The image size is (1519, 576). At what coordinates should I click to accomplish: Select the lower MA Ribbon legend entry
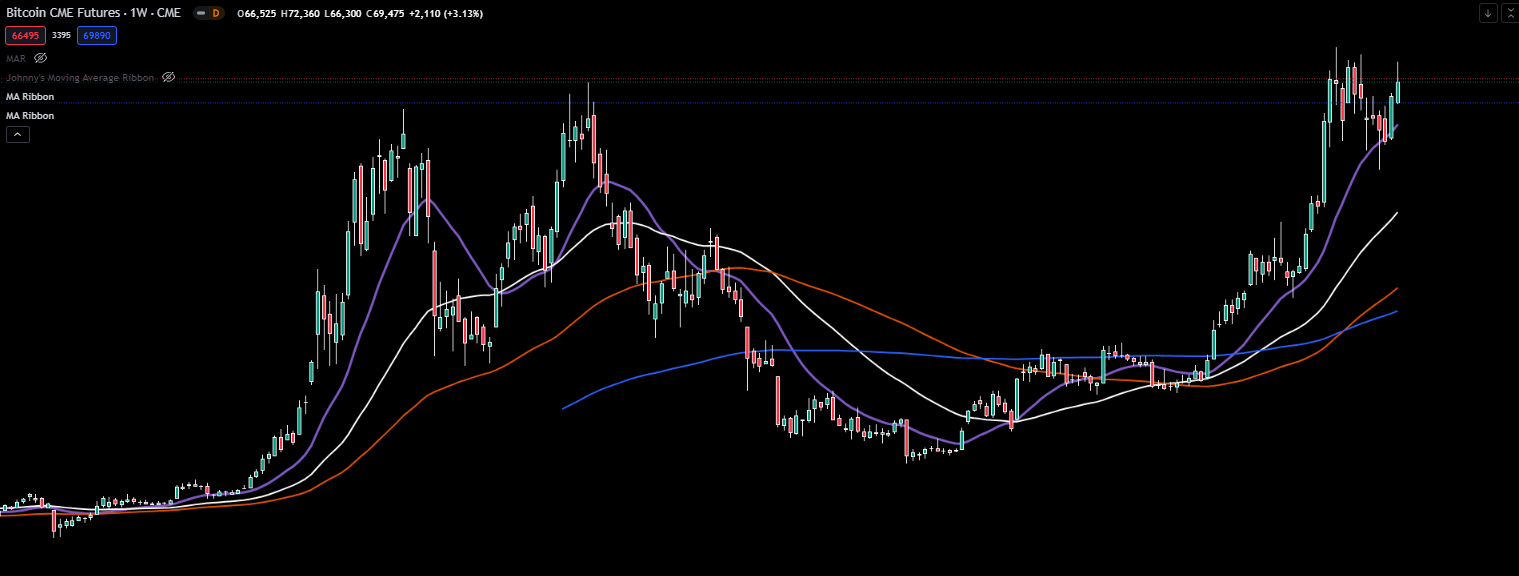[30, 116]
